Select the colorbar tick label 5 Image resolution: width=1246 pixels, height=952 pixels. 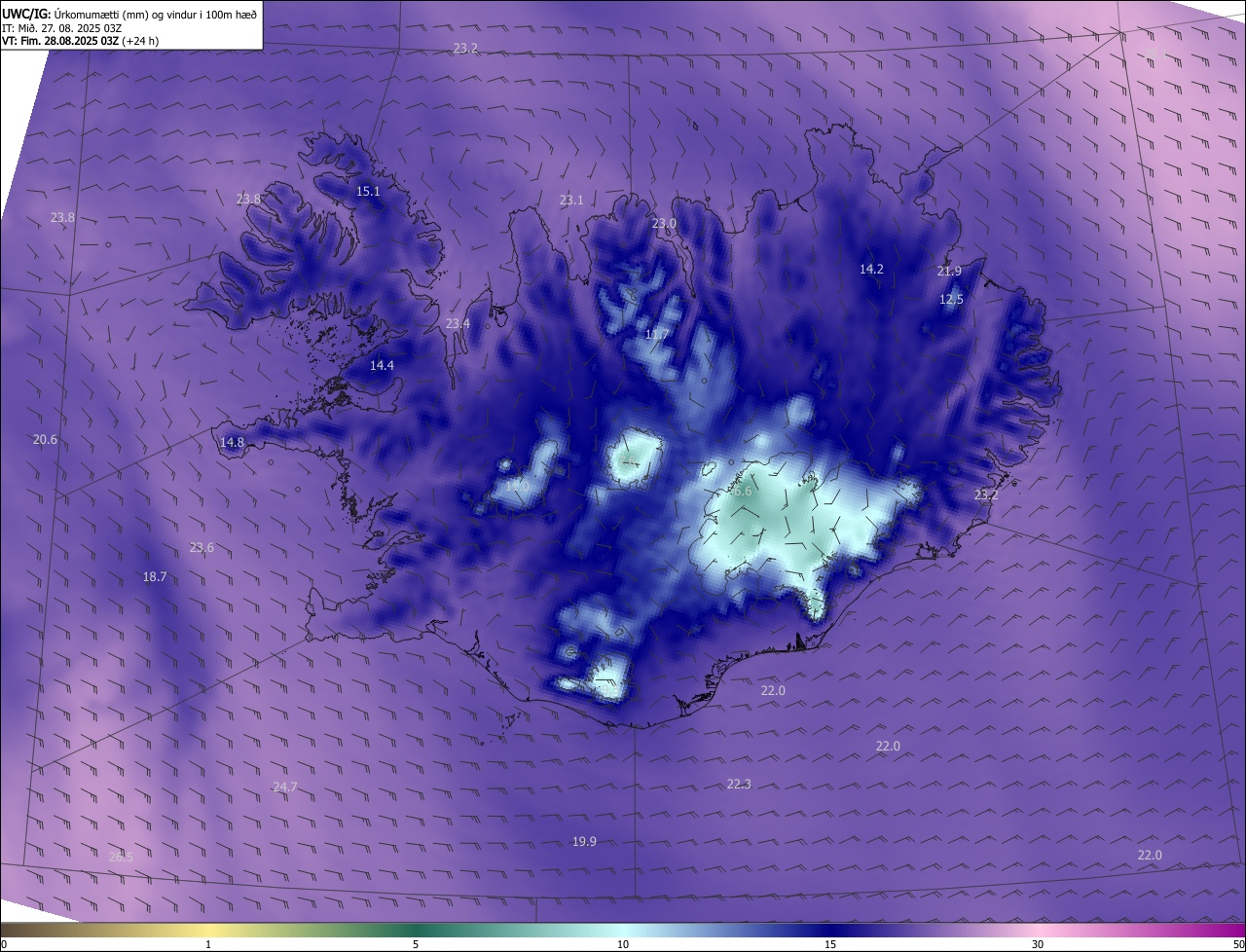pyautogui.click(x=416, y=945)
